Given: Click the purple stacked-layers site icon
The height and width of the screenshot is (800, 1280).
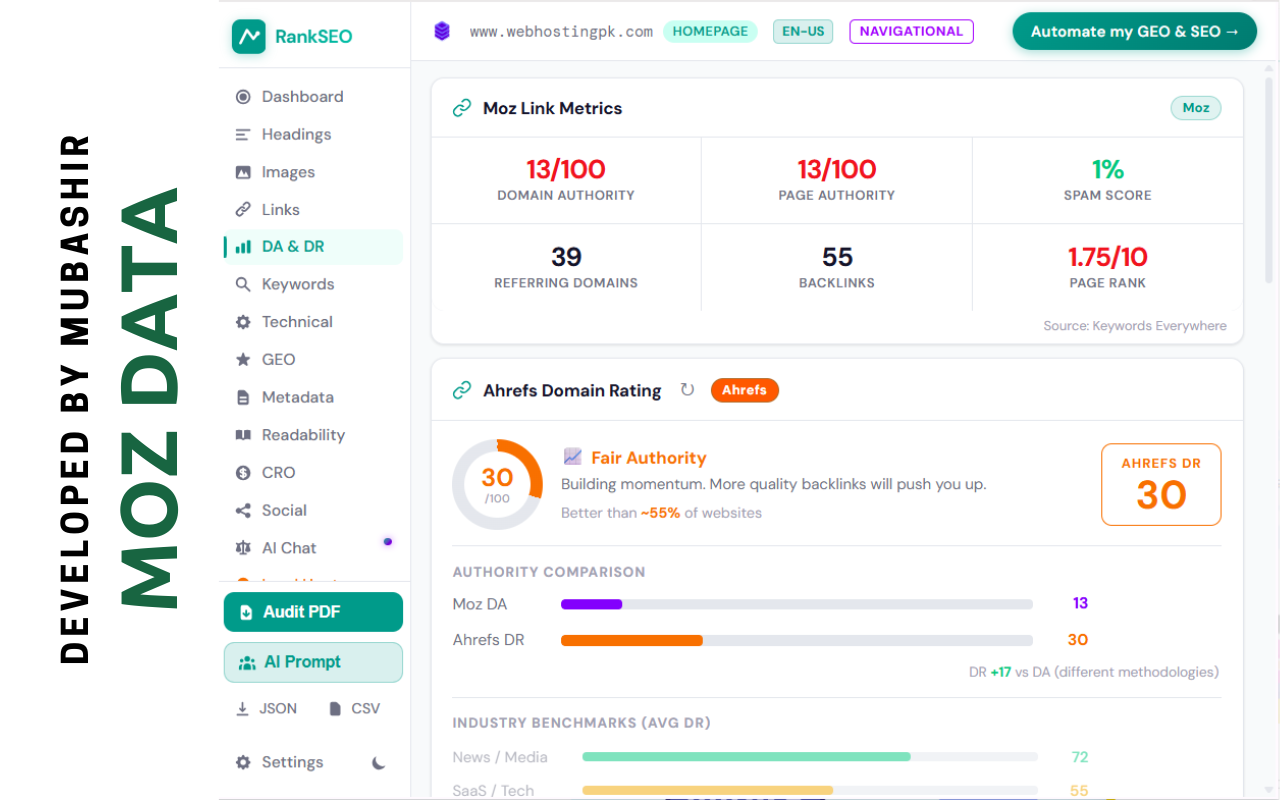Looking at the screenshot, I should (442, 31).
